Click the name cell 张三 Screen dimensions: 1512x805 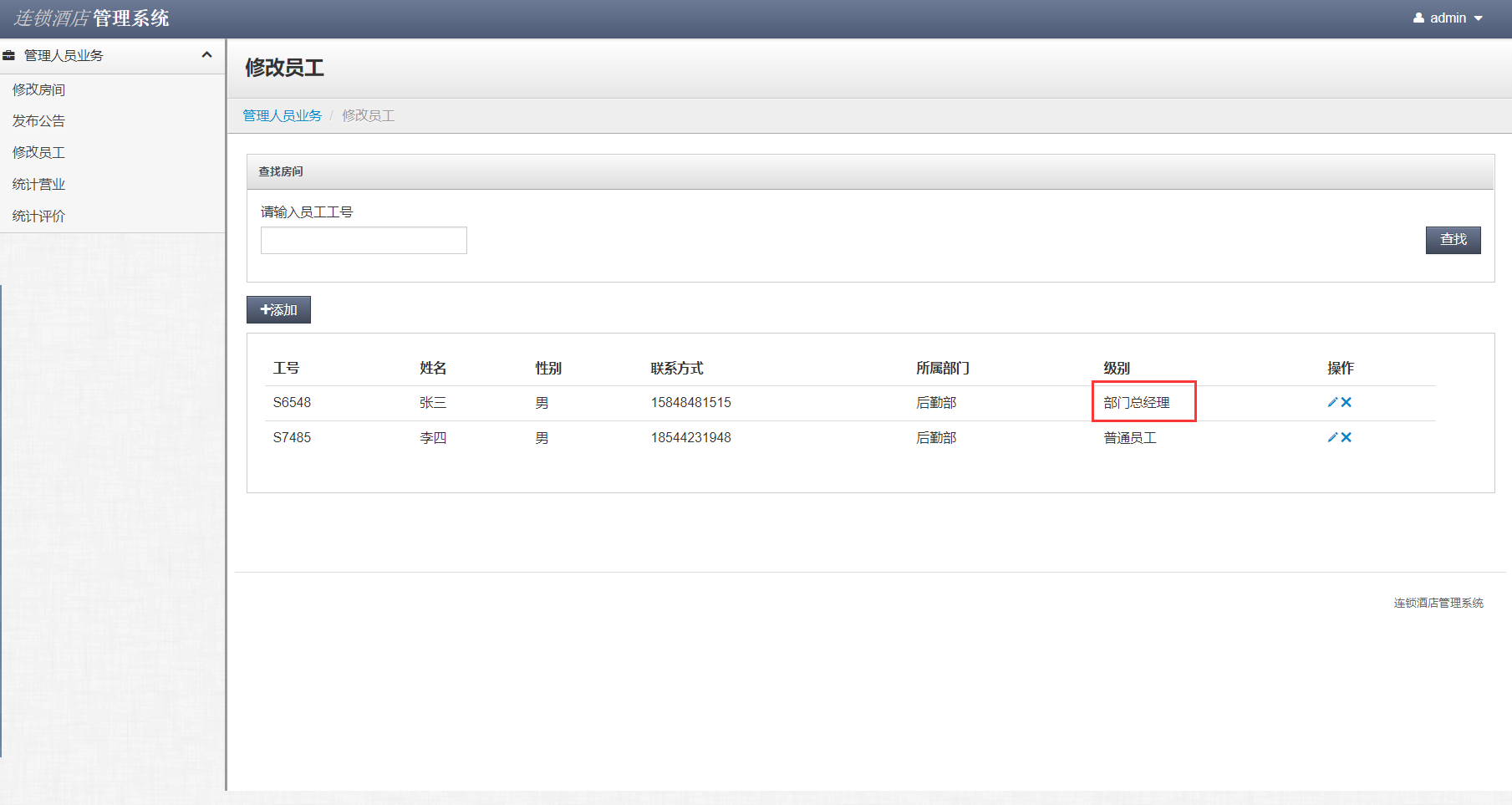(x=433, y=403)
